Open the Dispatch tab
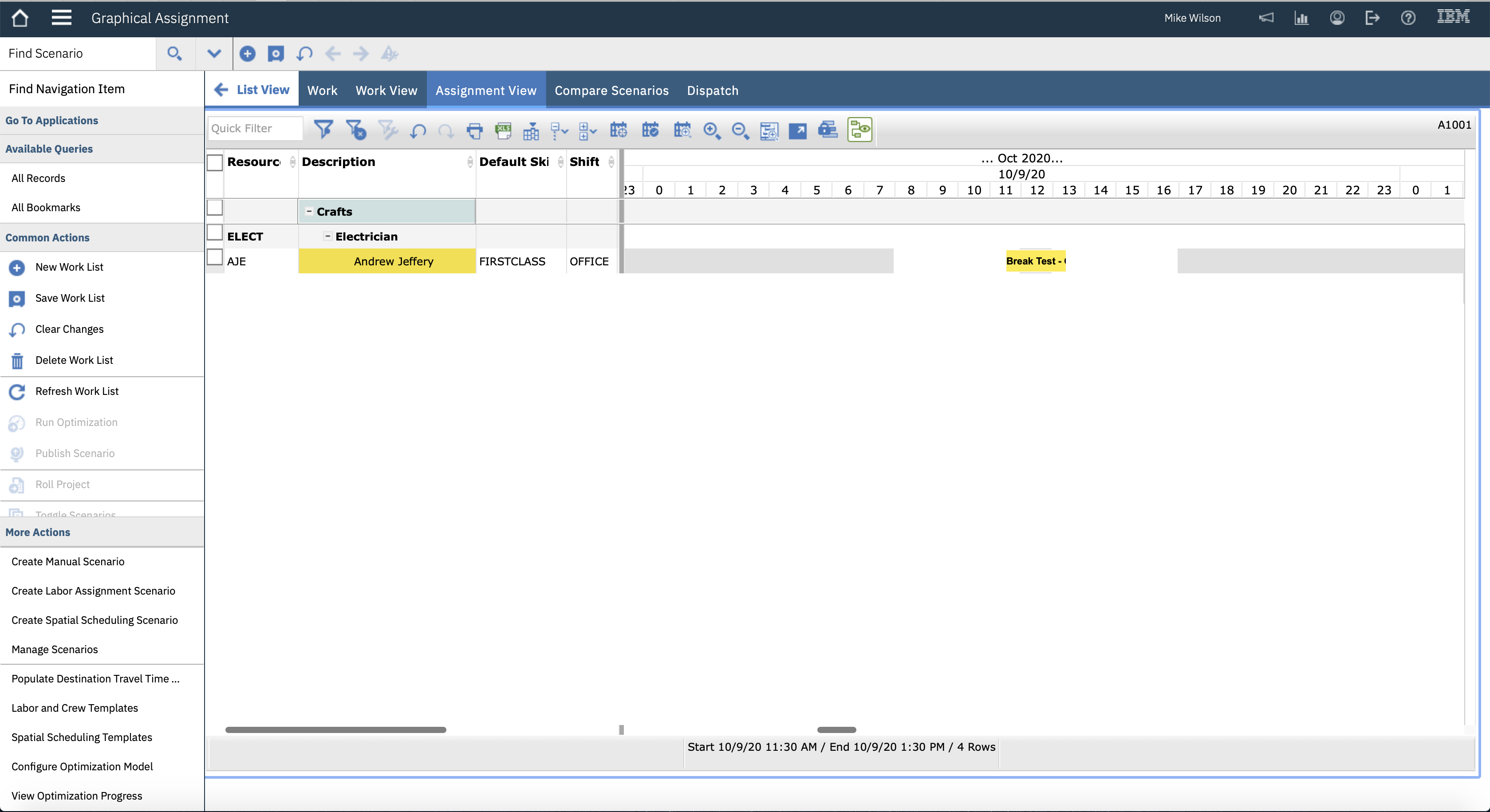The width and height of the screenshot is (1490, 812). click(x=712, y=90)
